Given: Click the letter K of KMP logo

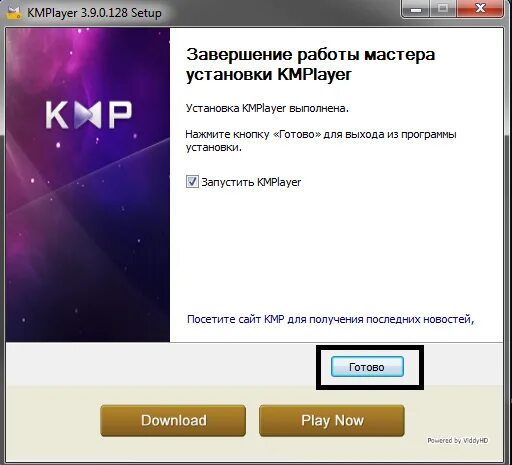Looking at the screenshot, I should tap(58, 115).
